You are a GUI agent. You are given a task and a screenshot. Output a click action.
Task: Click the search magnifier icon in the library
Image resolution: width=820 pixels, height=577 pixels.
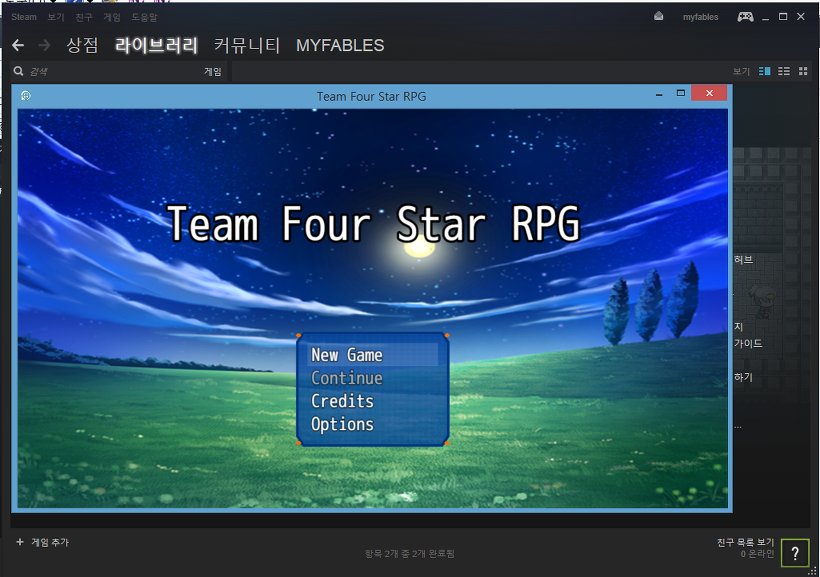(18, 71)
